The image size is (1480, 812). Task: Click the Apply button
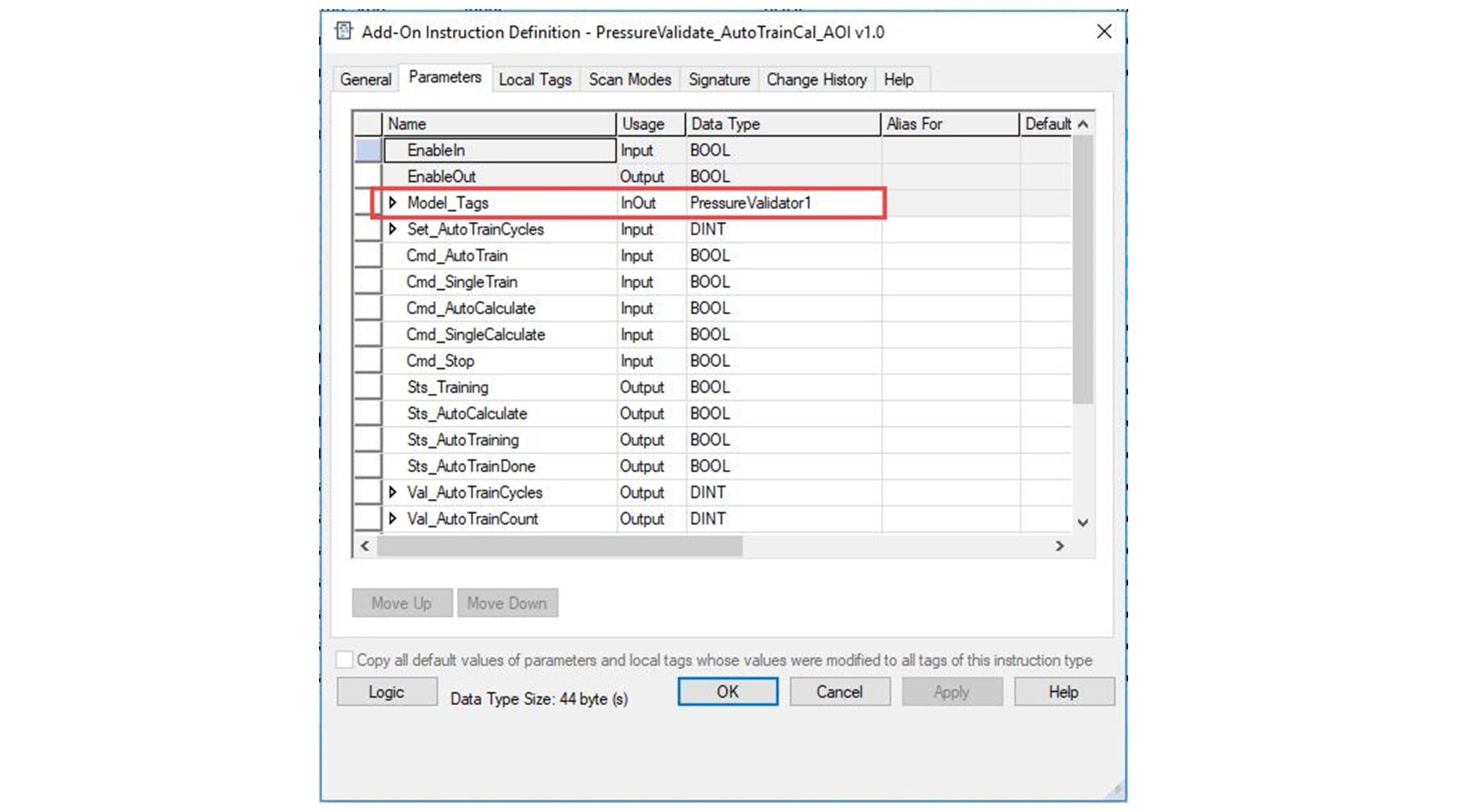pyautogui.click(x=952, y=692)
